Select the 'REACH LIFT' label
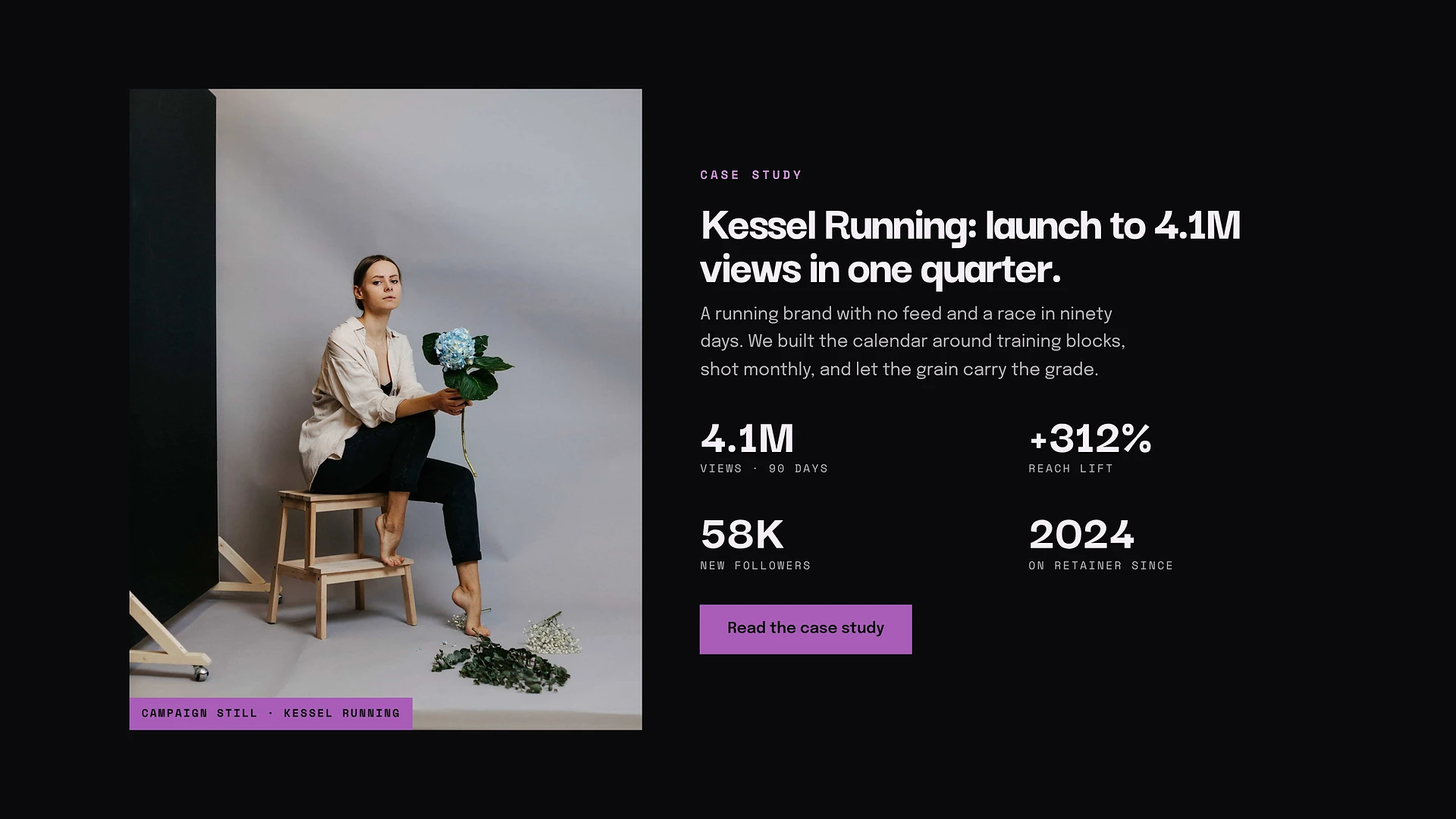Image resolution: width=1456 pixels, height=819 pixels. [x=1070, y=469]
